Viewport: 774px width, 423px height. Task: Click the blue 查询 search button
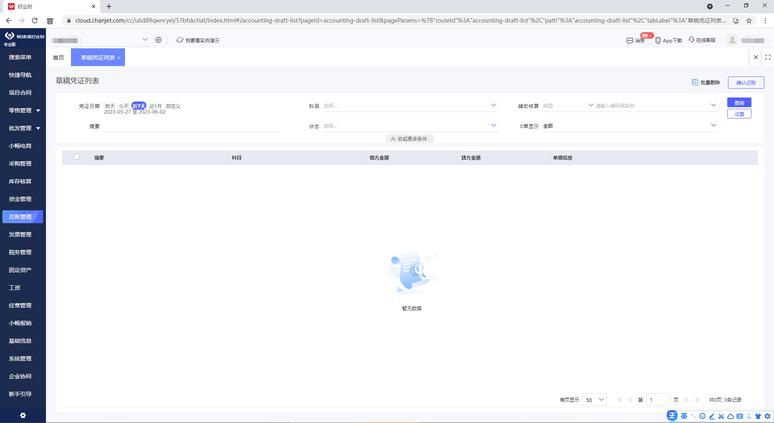(x=739, y=103)
